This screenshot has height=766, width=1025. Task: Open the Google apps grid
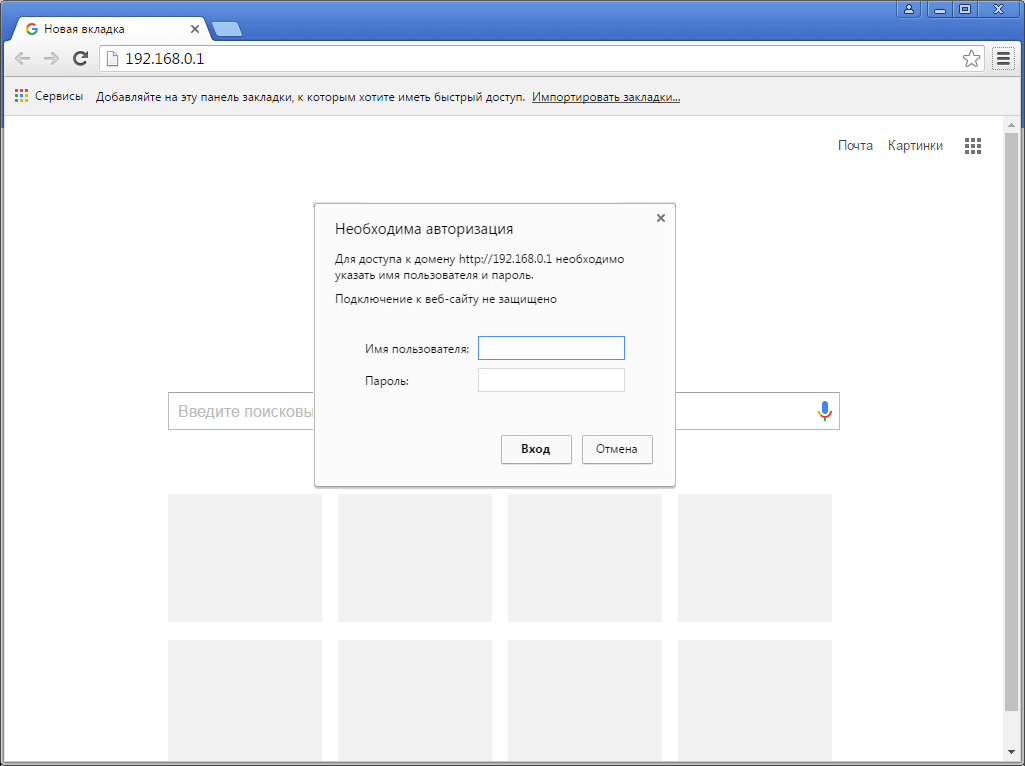(973, 146)
